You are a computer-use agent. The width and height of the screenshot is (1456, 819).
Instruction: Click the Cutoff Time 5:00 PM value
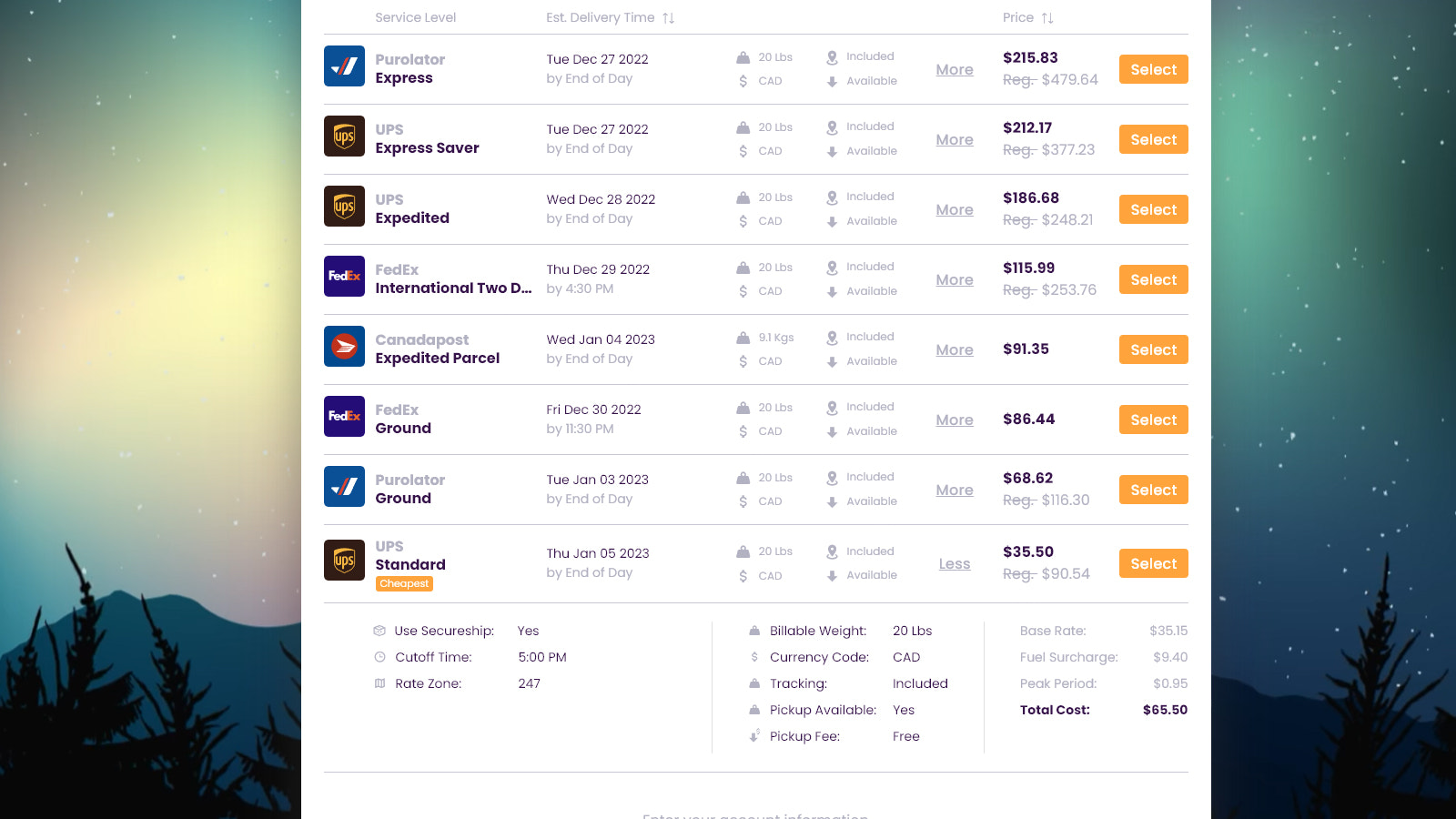[x=542, y=657]
